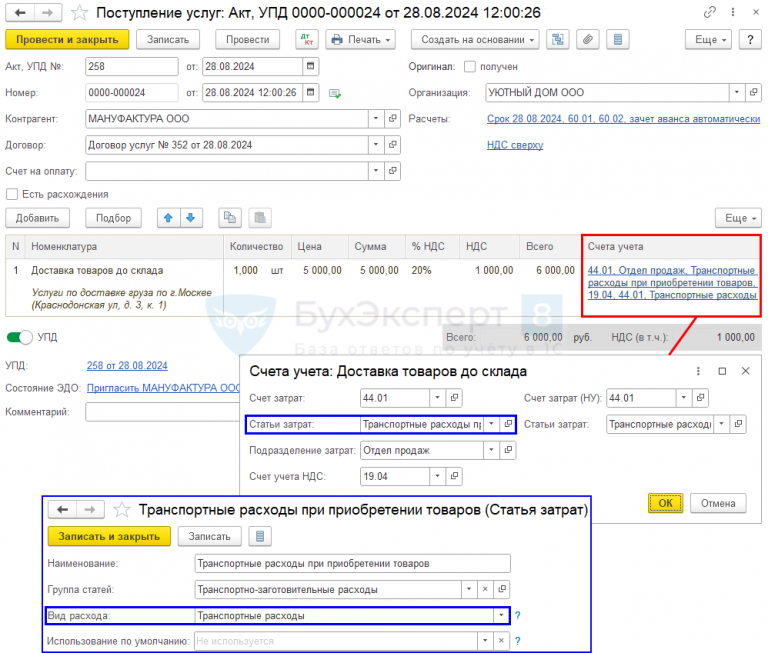The width and height of the screenshot is (768, 653).
Task: Favorite Статья затрат form with star icon
Action: [122, 510]
